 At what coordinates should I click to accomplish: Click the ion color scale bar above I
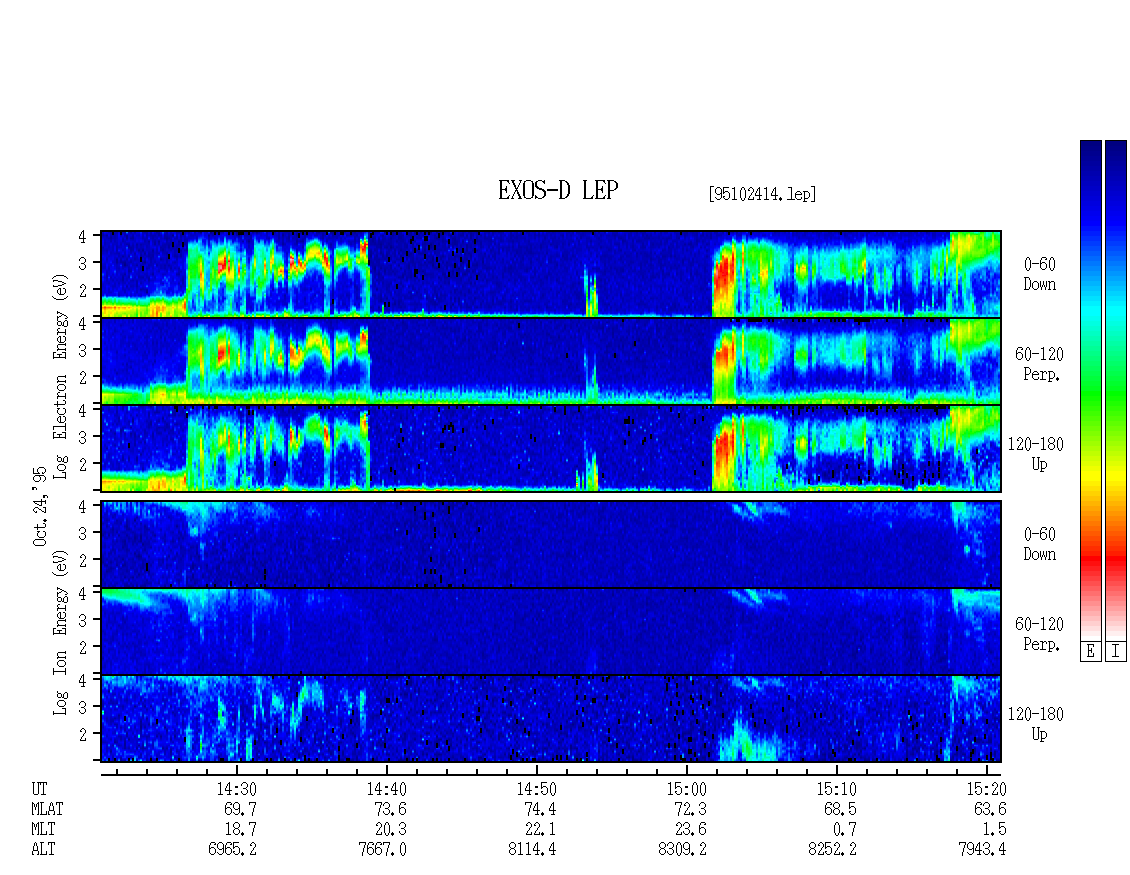click(x=1116, y=390)
